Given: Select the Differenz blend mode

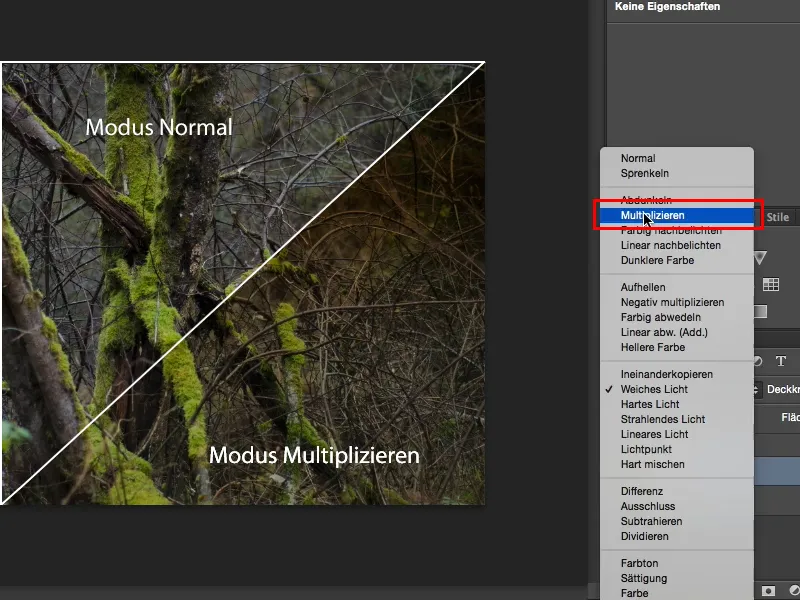Looking at the screenshot, I should 646,490.
